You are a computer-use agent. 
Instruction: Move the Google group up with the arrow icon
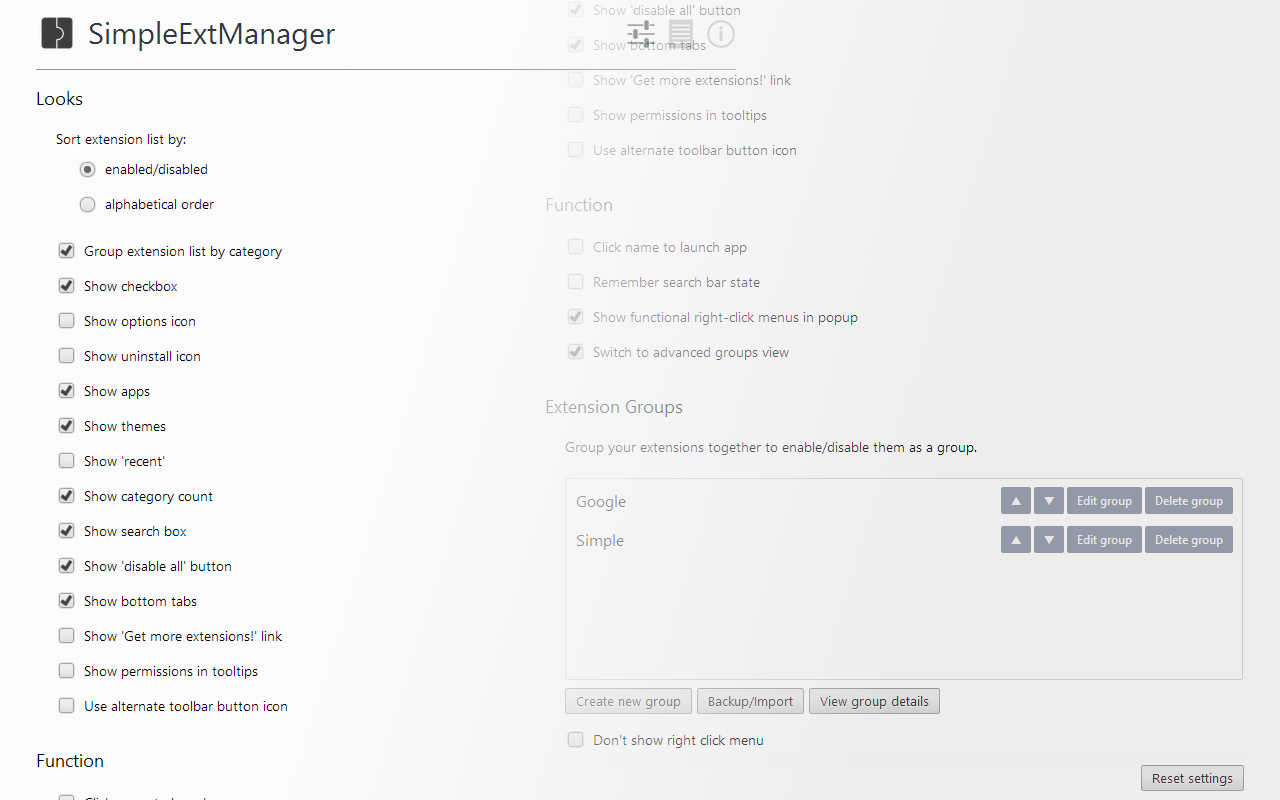click(x=1016, y=500)
